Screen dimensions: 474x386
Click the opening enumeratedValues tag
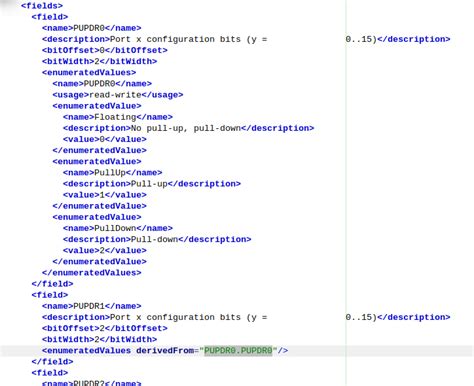coord(89,73)
